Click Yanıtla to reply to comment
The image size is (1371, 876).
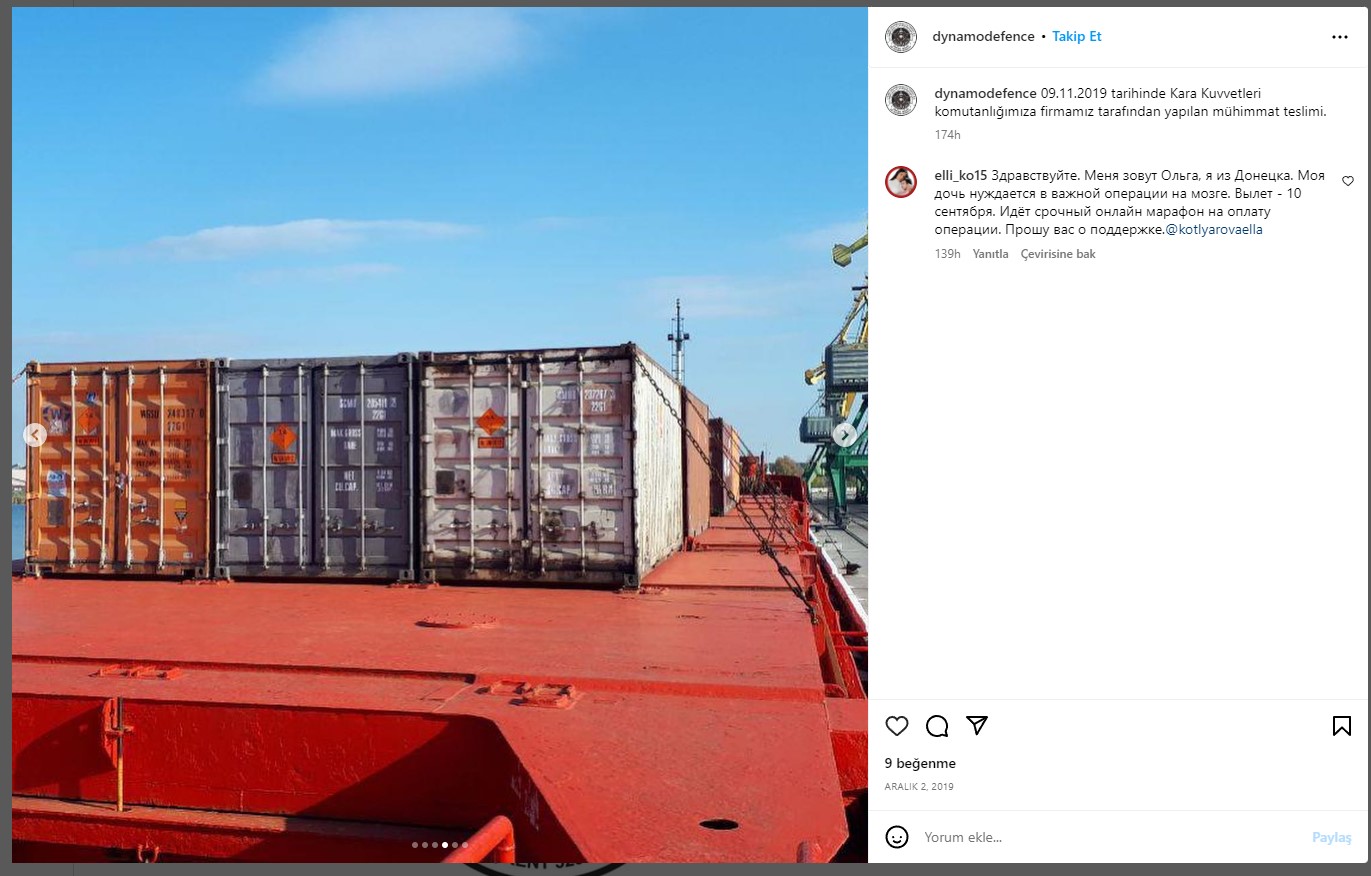point(990,254)
